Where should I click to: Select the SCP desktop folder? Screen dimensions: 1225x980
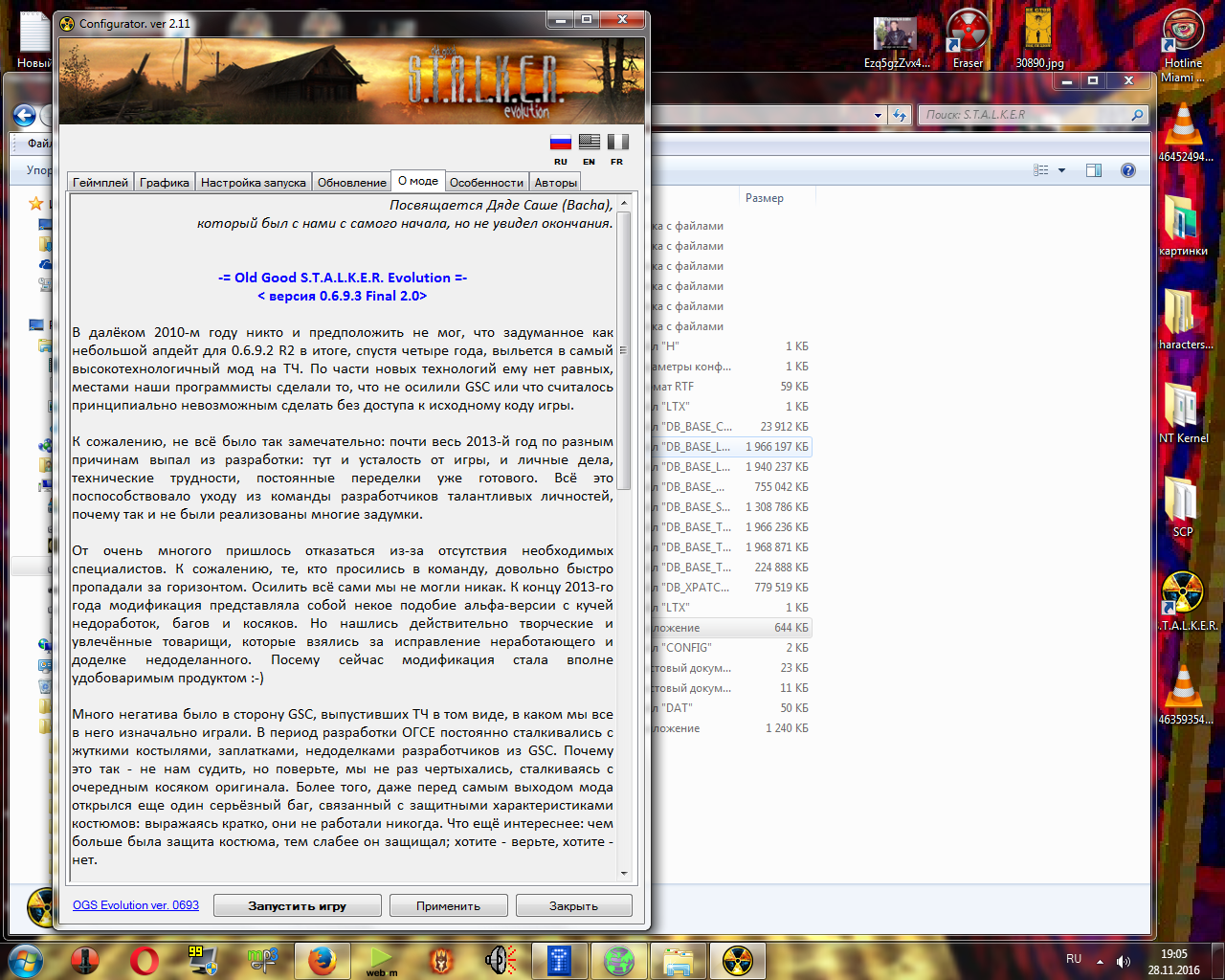pos(1183,506)
